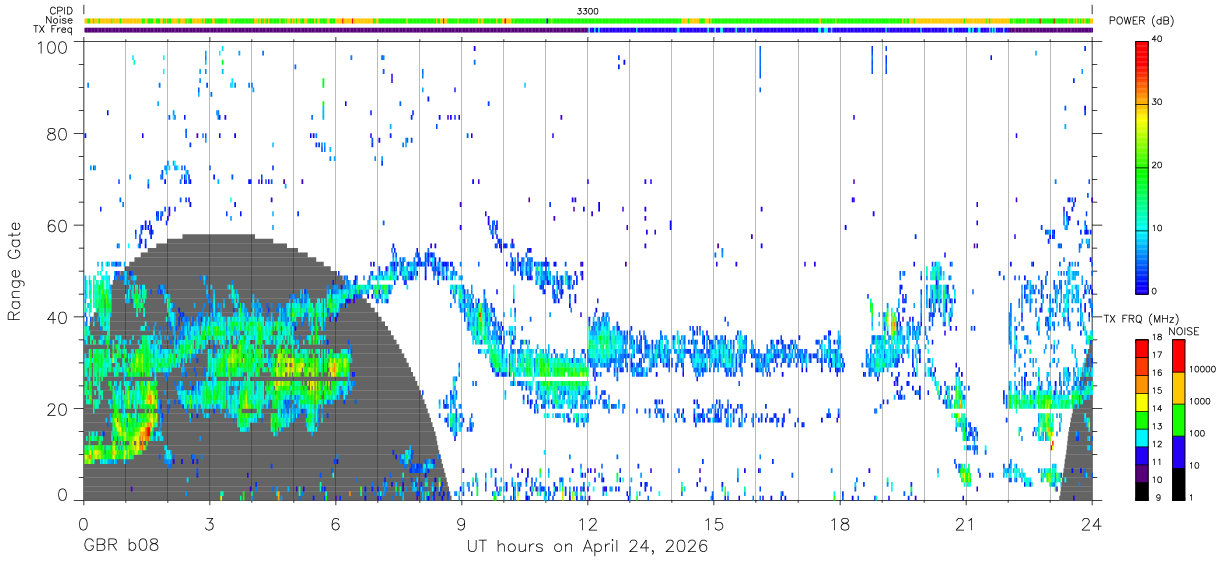Click the NOISE color bar
The height and width of the screenshot is (567, 1228).
1177,419
